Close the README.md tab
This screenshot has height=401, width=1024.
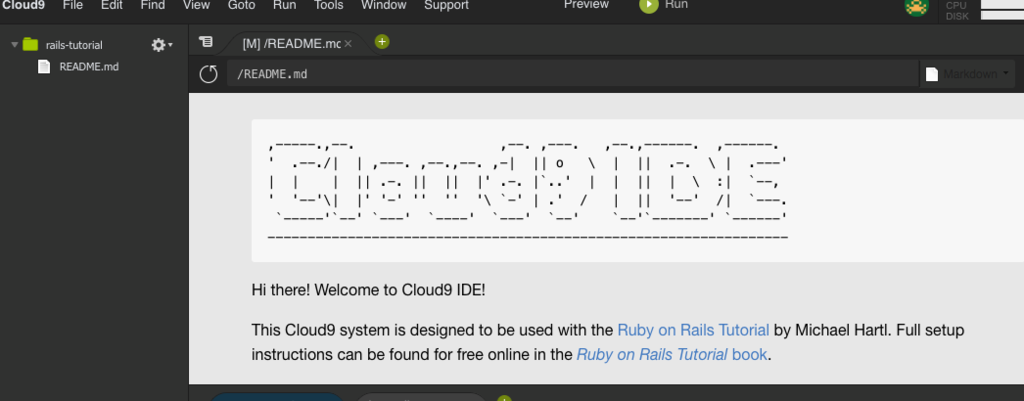pos(348,44)
